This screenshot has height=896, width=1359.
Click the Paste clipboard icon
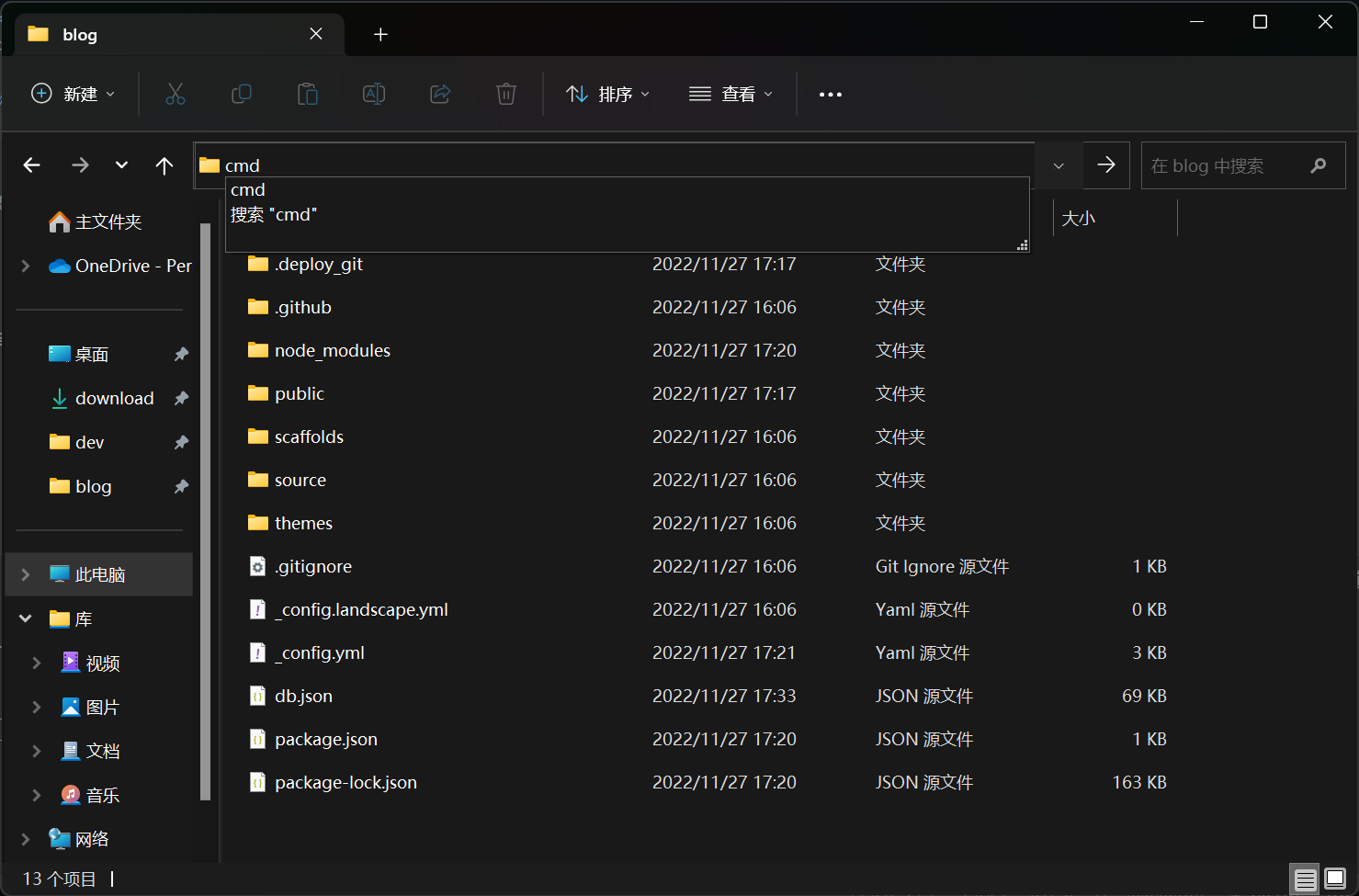[x=308, y=94]
